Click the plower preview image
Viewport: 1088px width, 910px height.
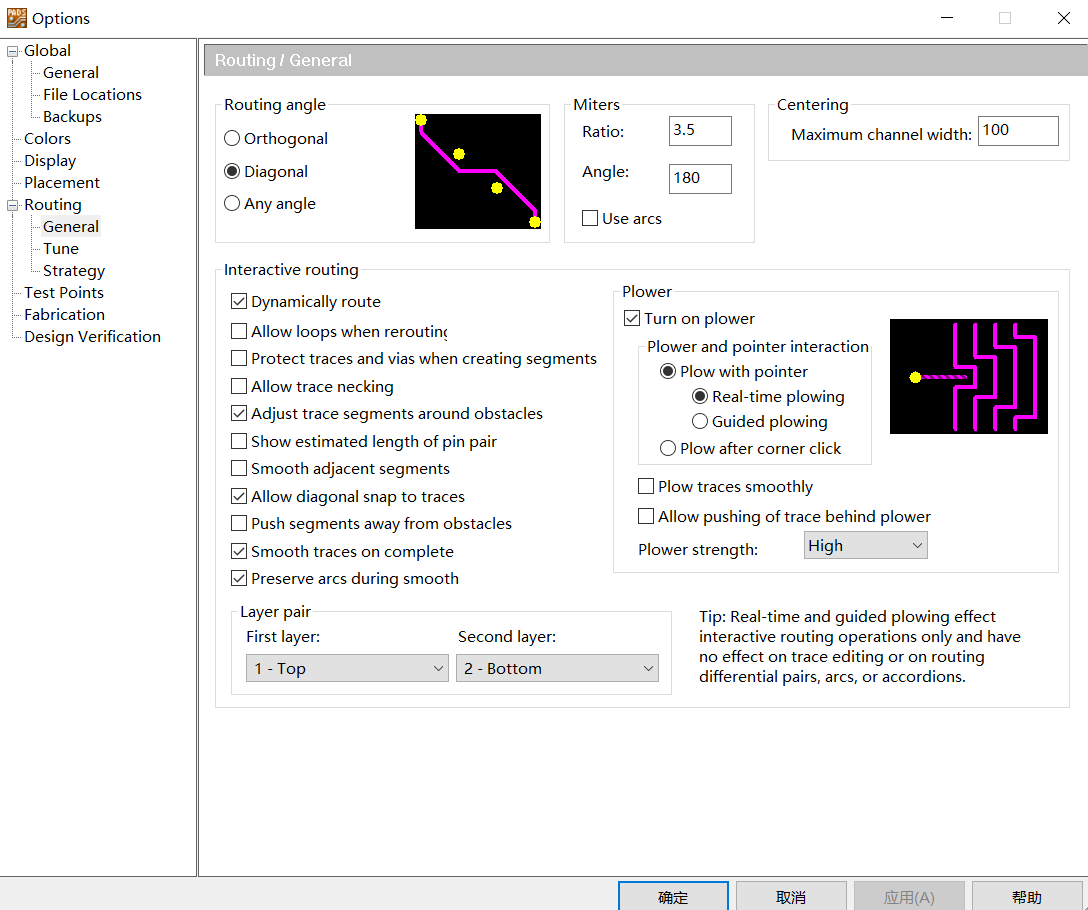[x=969, y=377]
